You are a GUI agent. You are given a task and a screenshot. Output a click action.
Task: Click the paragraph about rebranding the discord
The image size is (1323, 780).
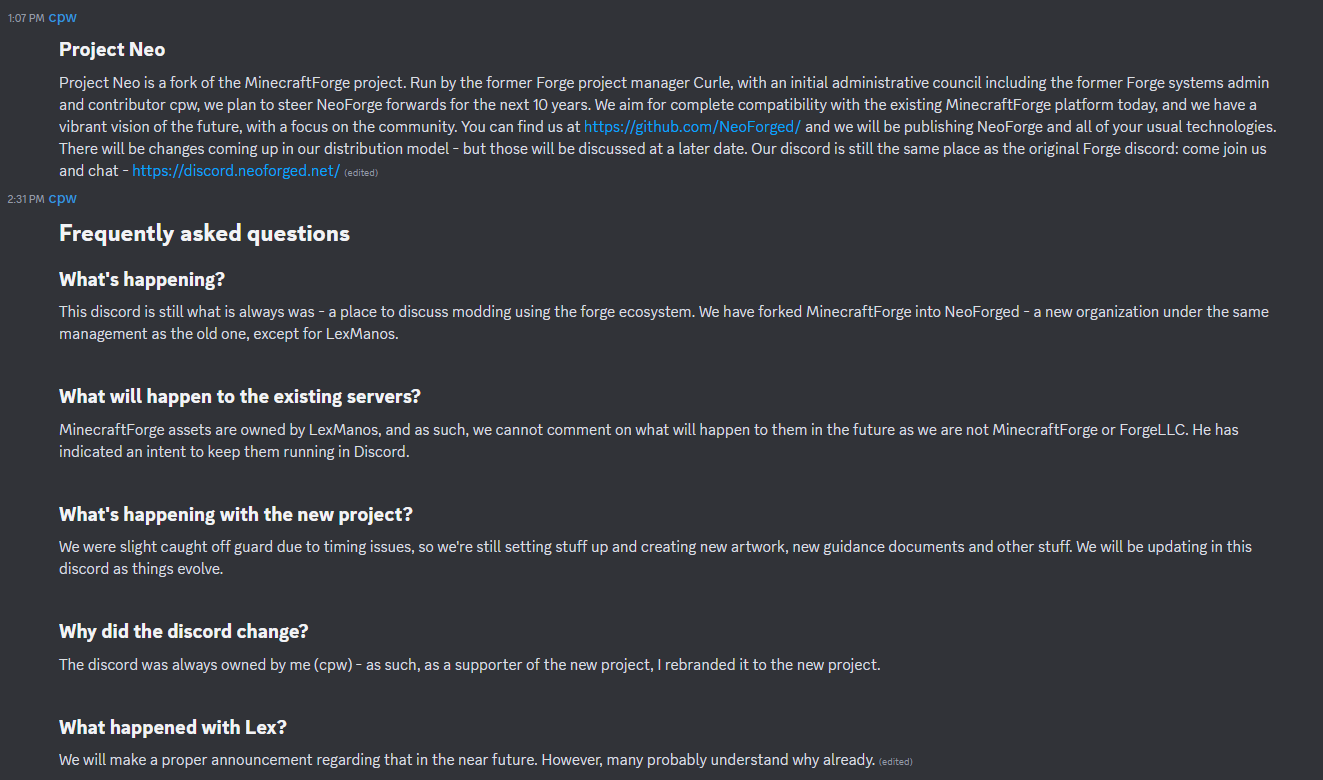coord(469,665)
